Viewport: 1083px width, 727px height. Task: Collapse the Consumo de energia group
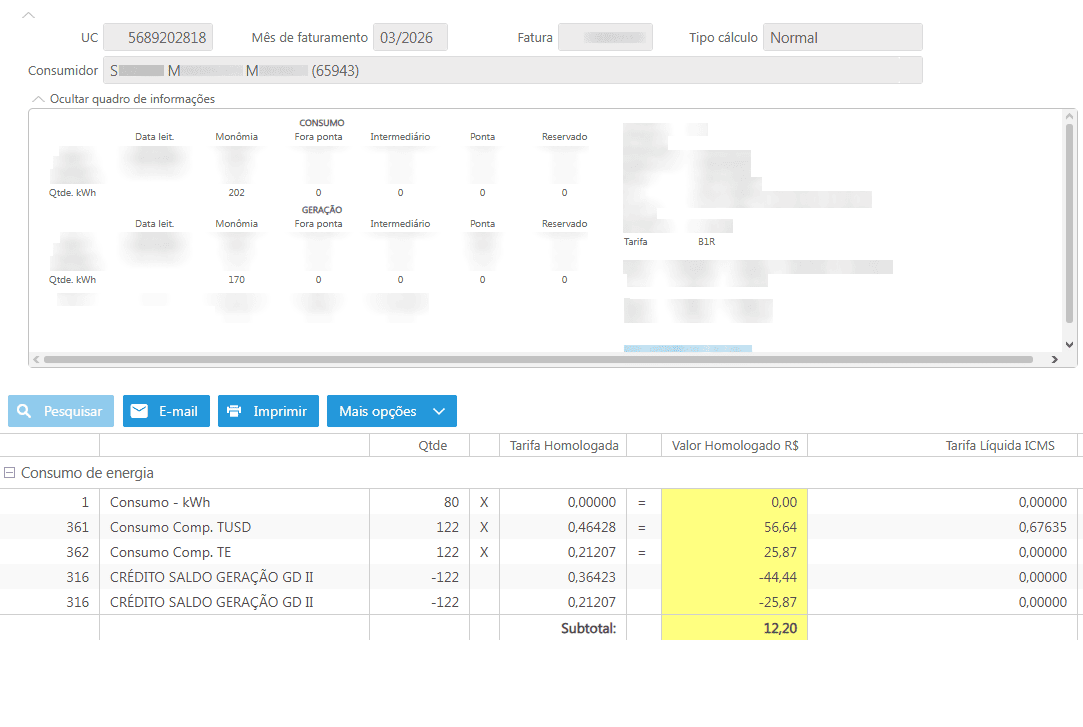coord(9,473)
